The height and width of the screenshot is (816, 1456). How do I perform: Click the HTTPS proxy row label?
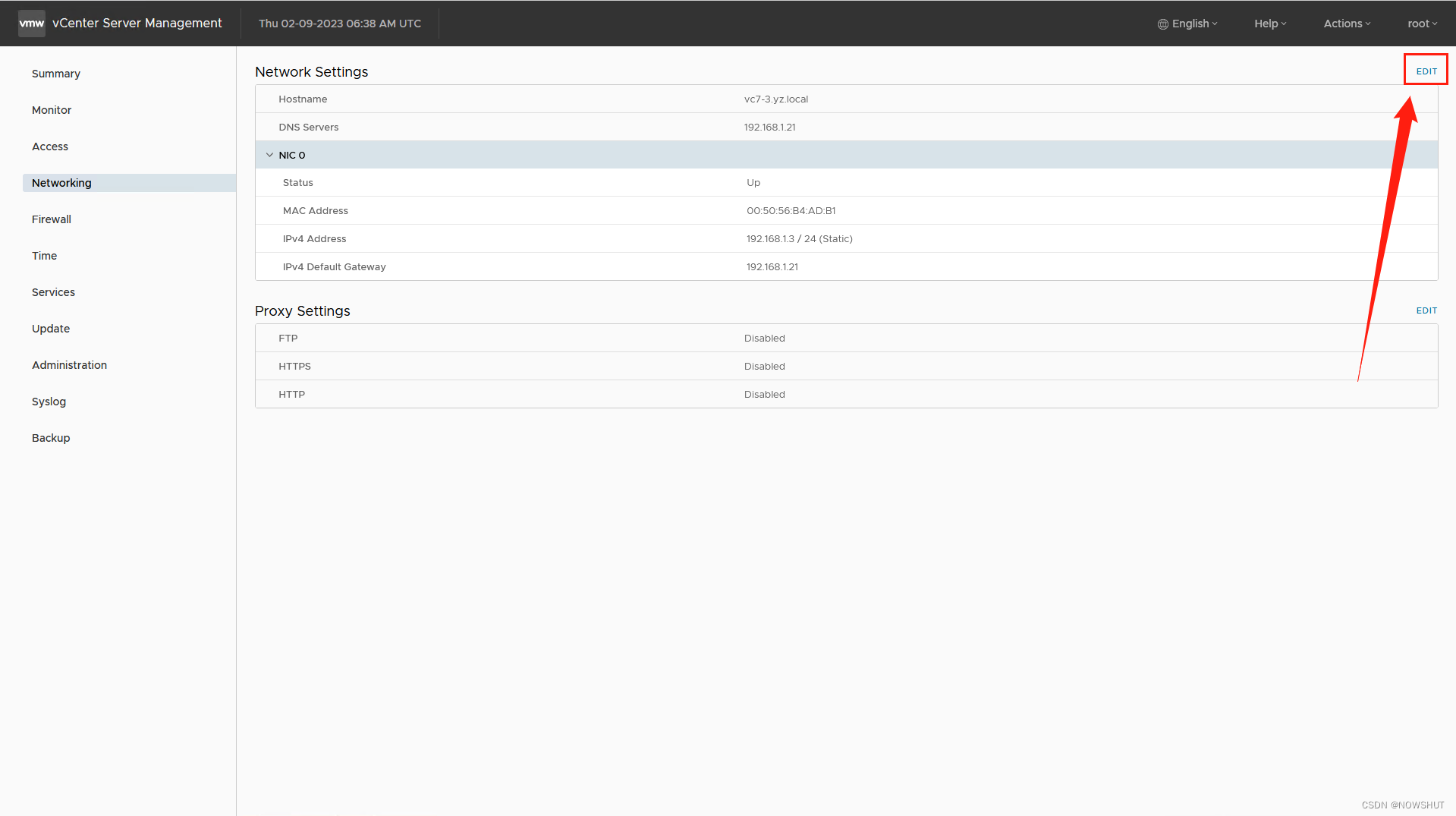tap(295, 367)
